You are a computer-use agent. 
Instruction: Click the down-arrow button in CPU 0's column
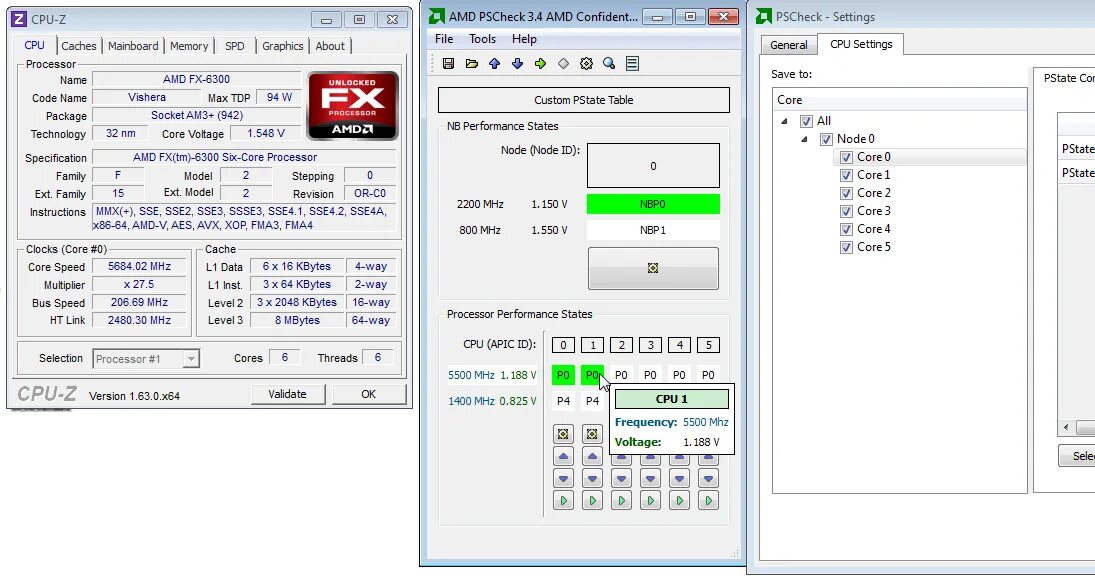(564, 479)
